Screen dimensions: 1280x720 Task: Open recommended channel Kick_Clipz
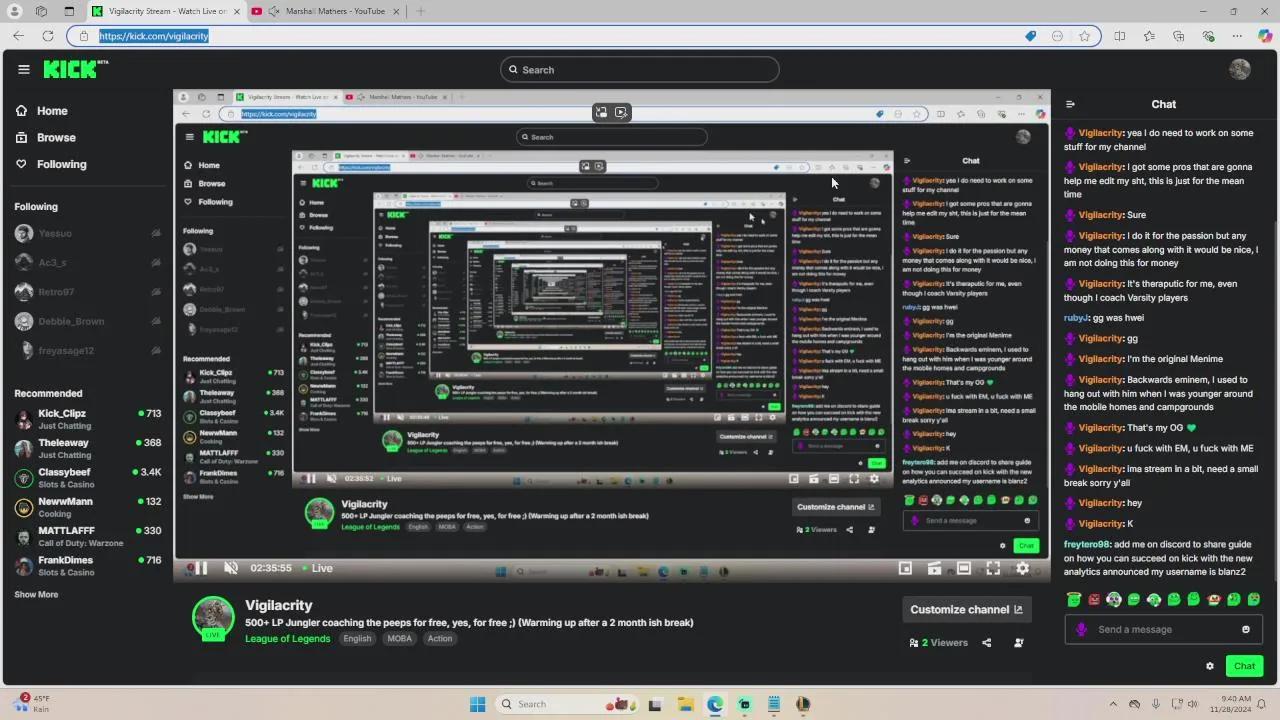88,419
